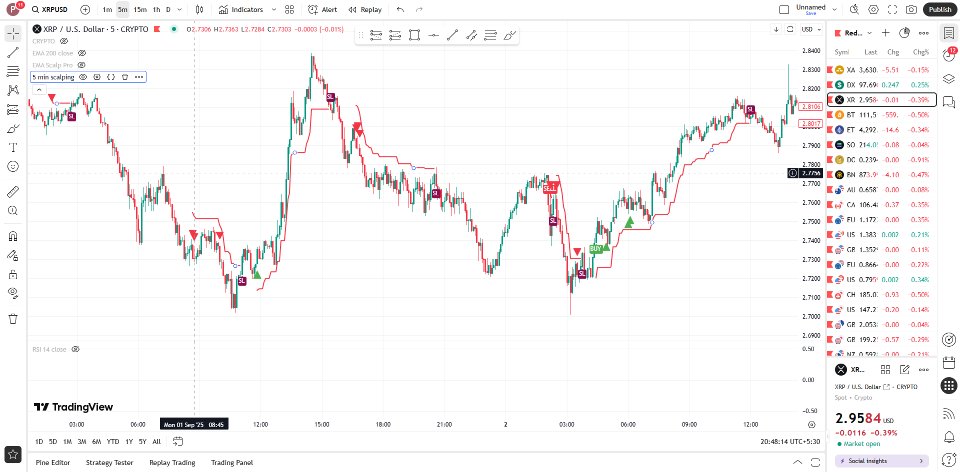Toggle the layout checkbox square beside Unnamed
Image resolution: width=960 pixels, height=472 pixels.
click(784, 10)
